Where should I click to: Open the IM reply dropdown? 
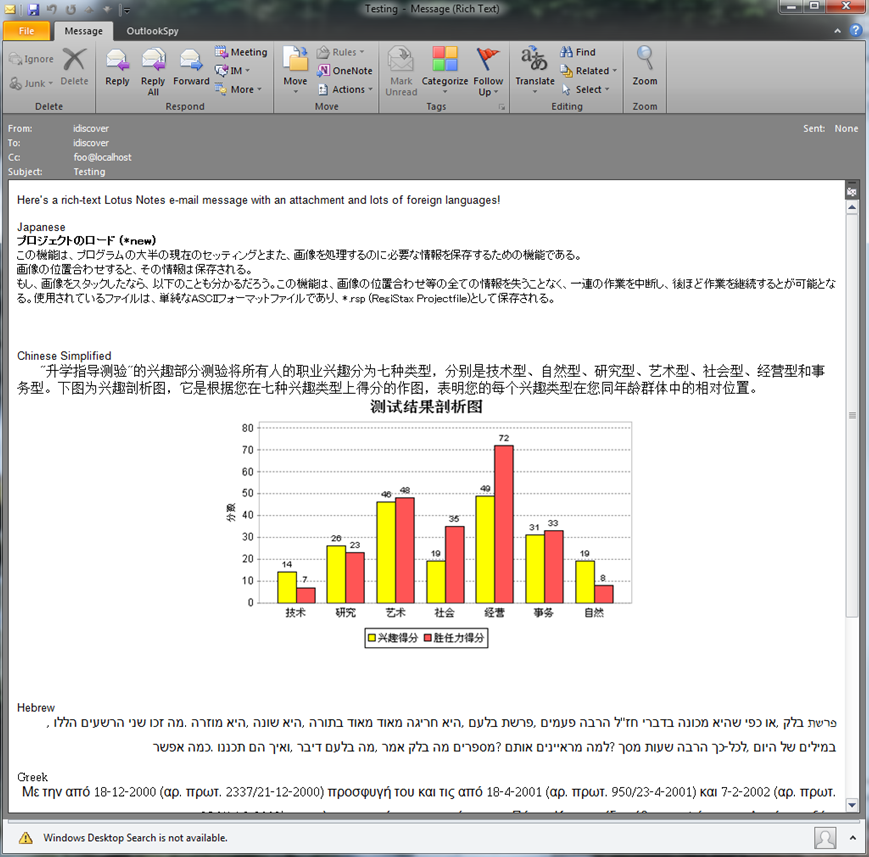[233, 70]
